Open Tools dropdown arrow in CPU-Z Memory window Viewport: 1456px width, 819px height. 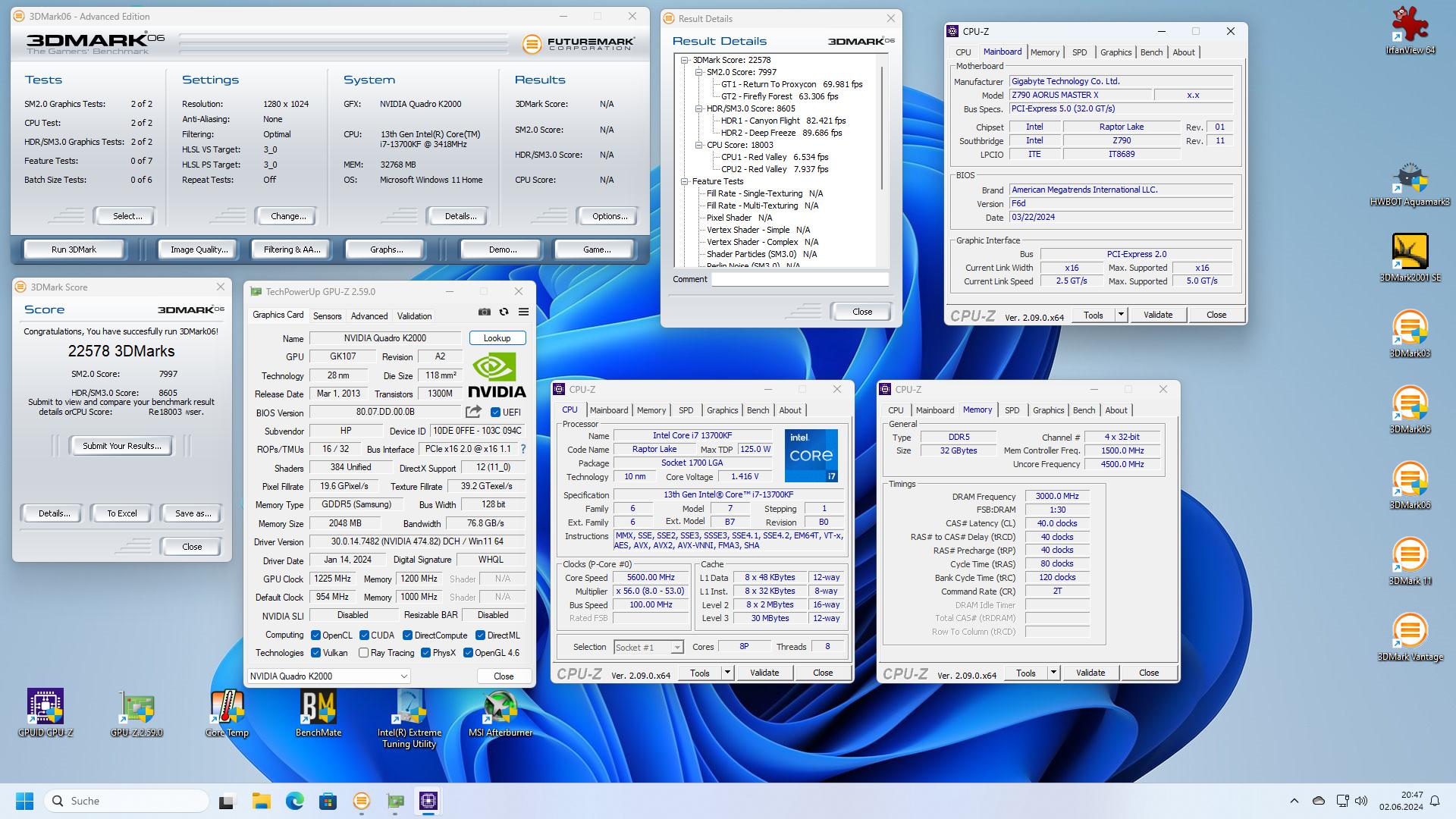point(1053,673)
